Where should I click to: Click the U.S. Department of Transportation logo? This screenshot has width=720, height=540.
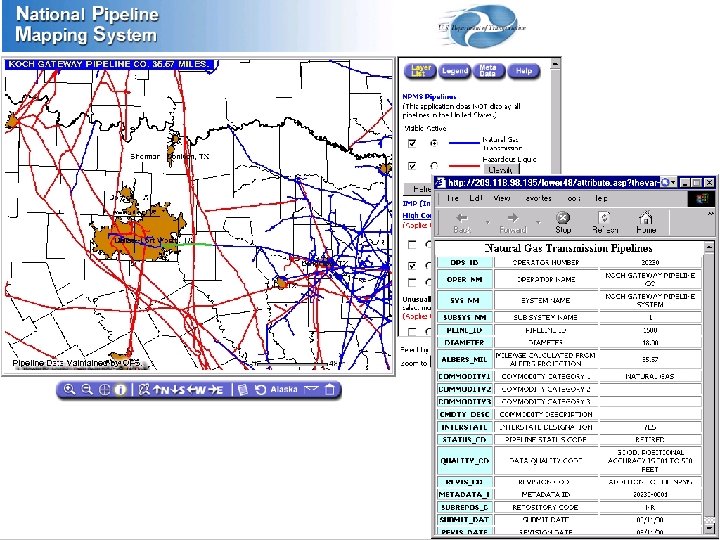click(482, 26)
